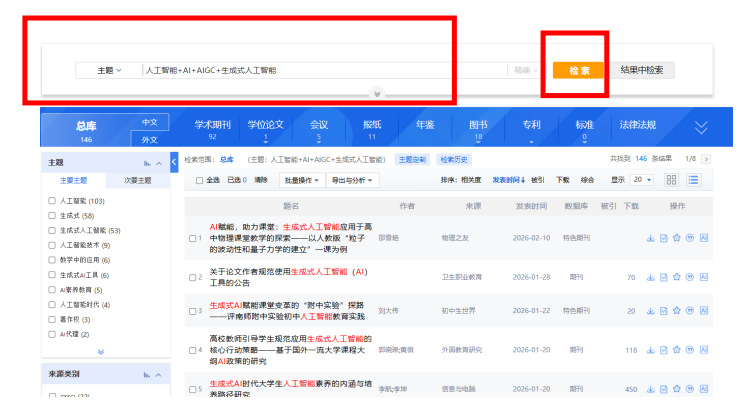
Task: Check the 生成式AI工具 (6) filter box
Action: pyautogui.click(x=52, y=275)
